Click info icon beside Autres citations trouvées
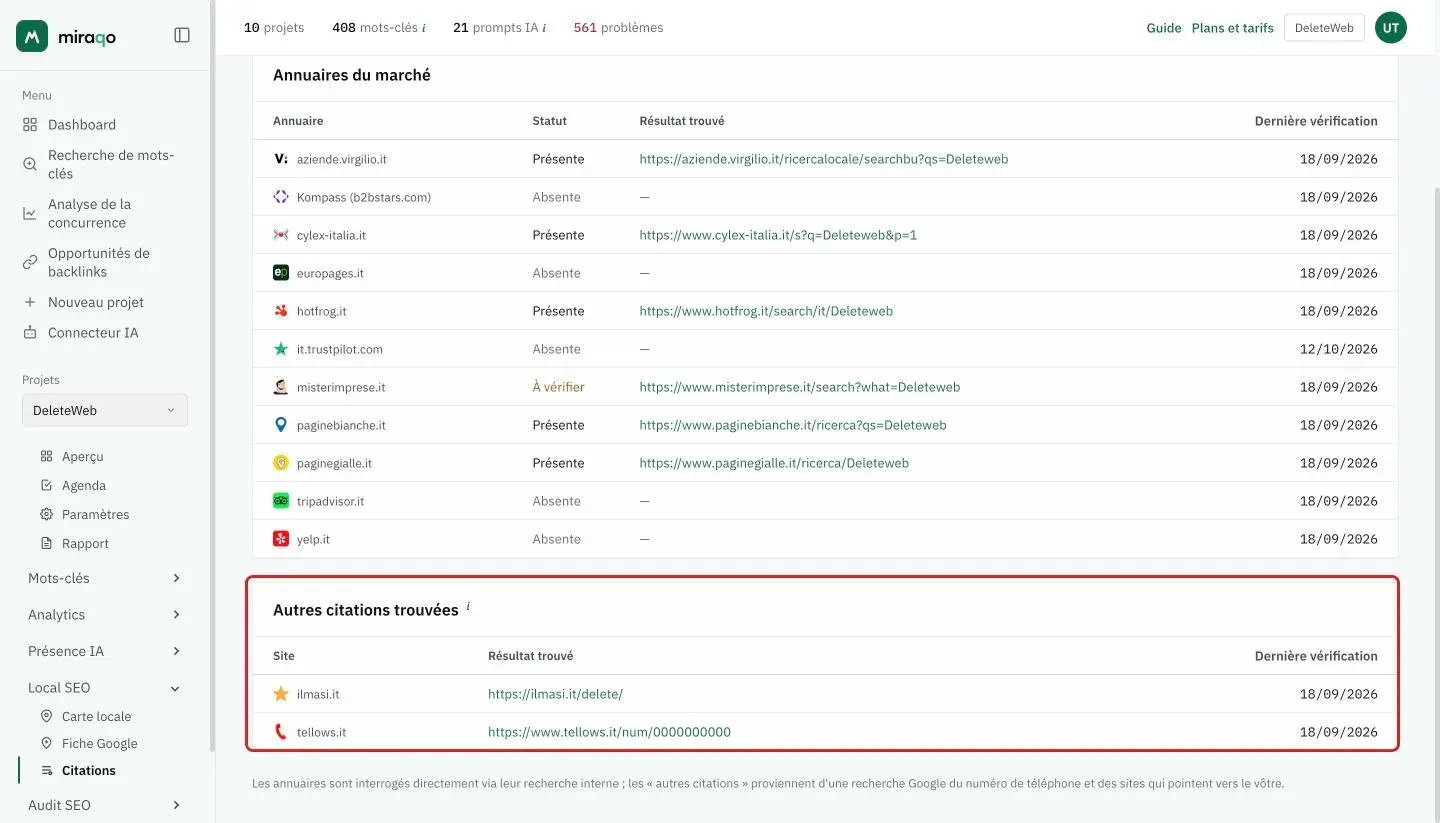The image size is (1440, 823). [x=468, y=606]
